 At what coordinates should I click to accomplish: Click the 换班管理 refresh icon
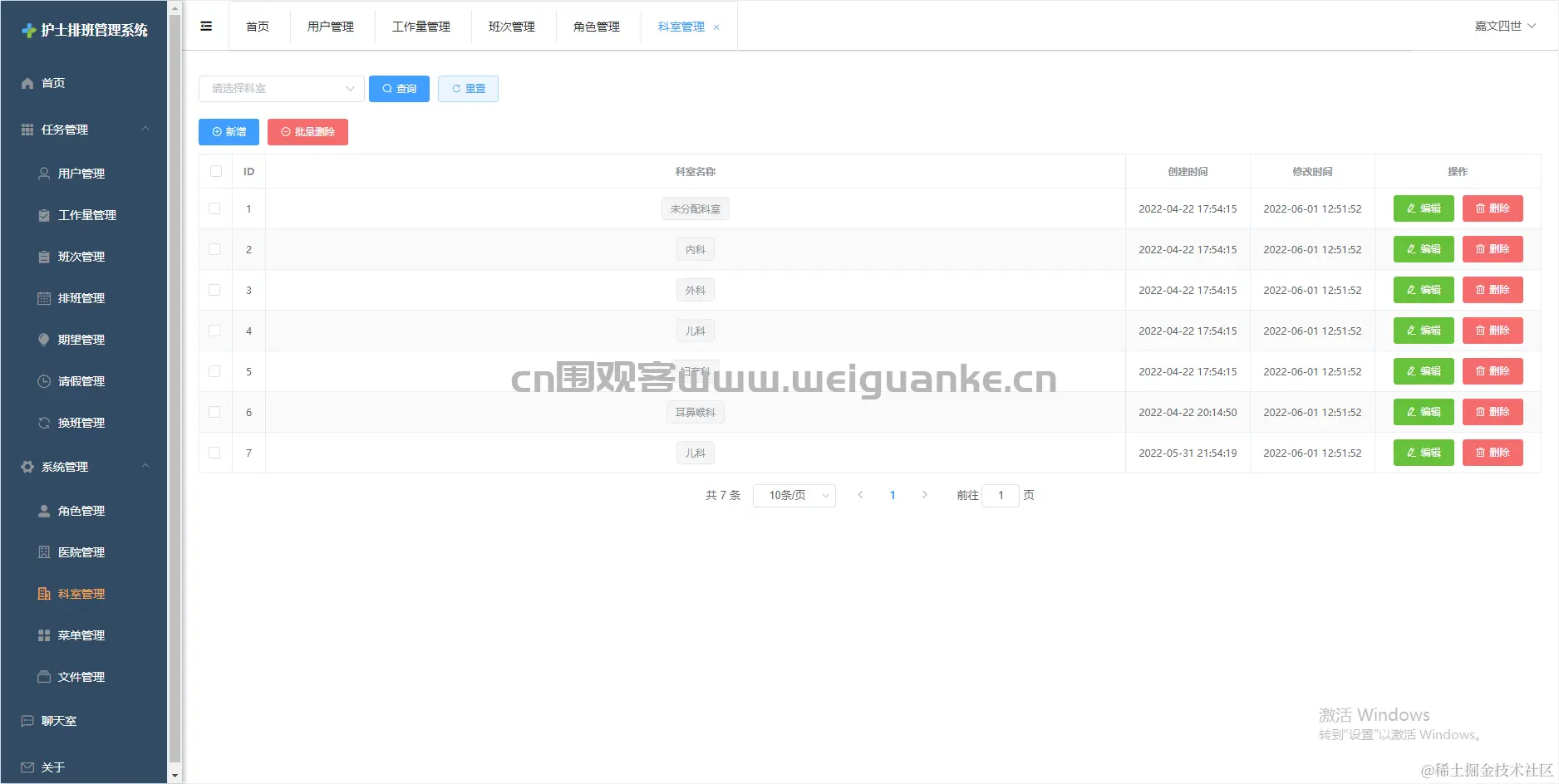click(x=44, y=423)
